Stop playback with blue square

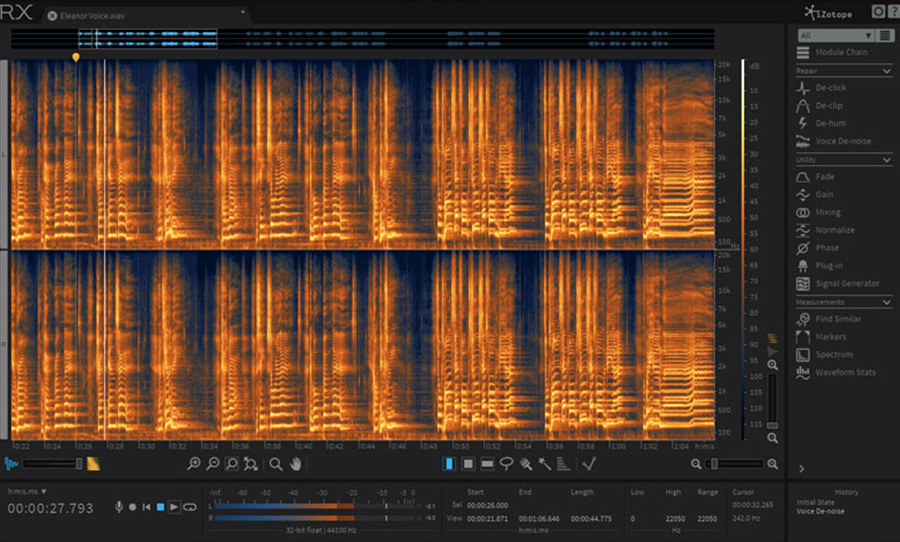(161, 507)
